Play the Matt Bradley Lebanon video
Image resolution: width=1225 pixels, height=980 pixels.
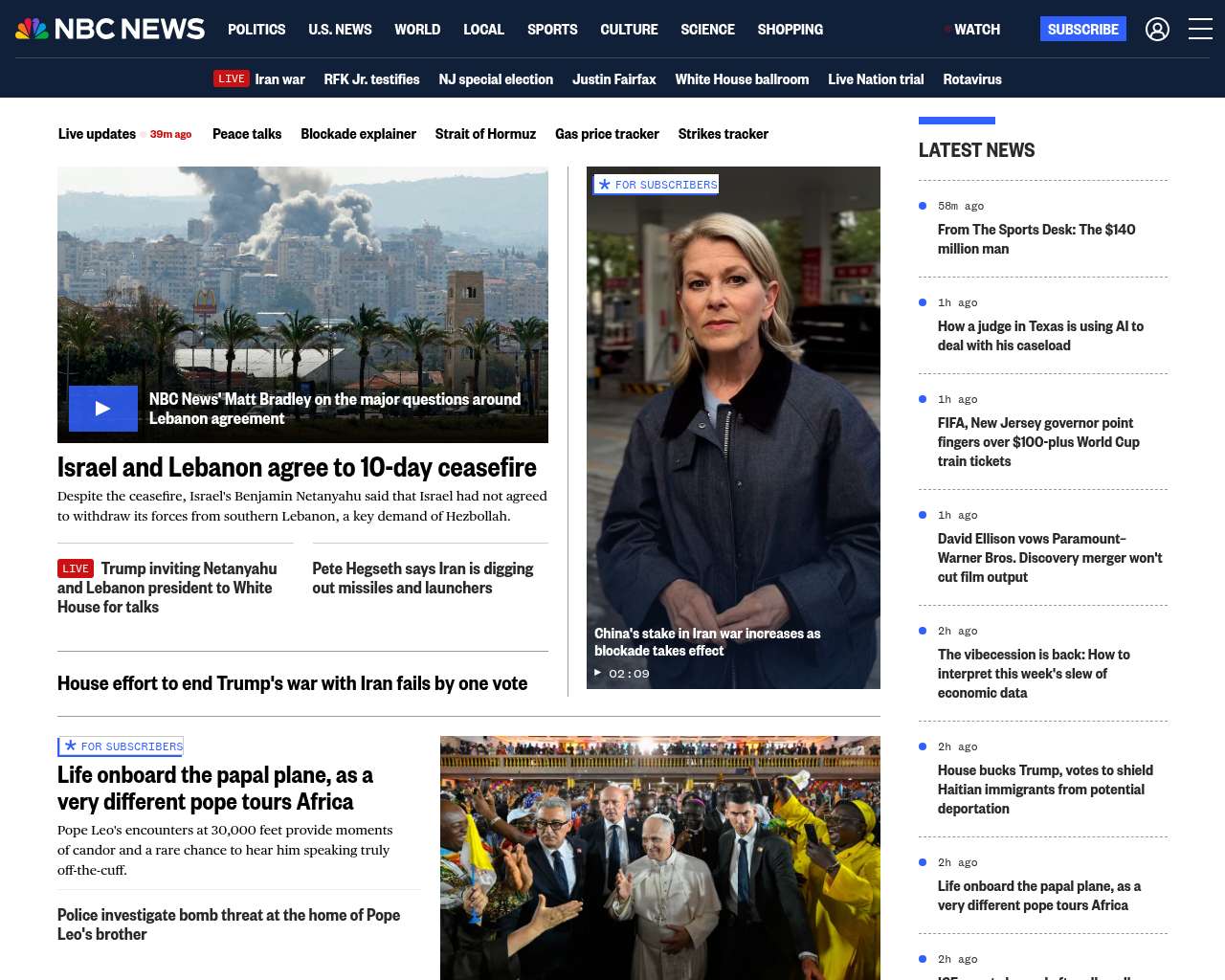click(103, 409)
